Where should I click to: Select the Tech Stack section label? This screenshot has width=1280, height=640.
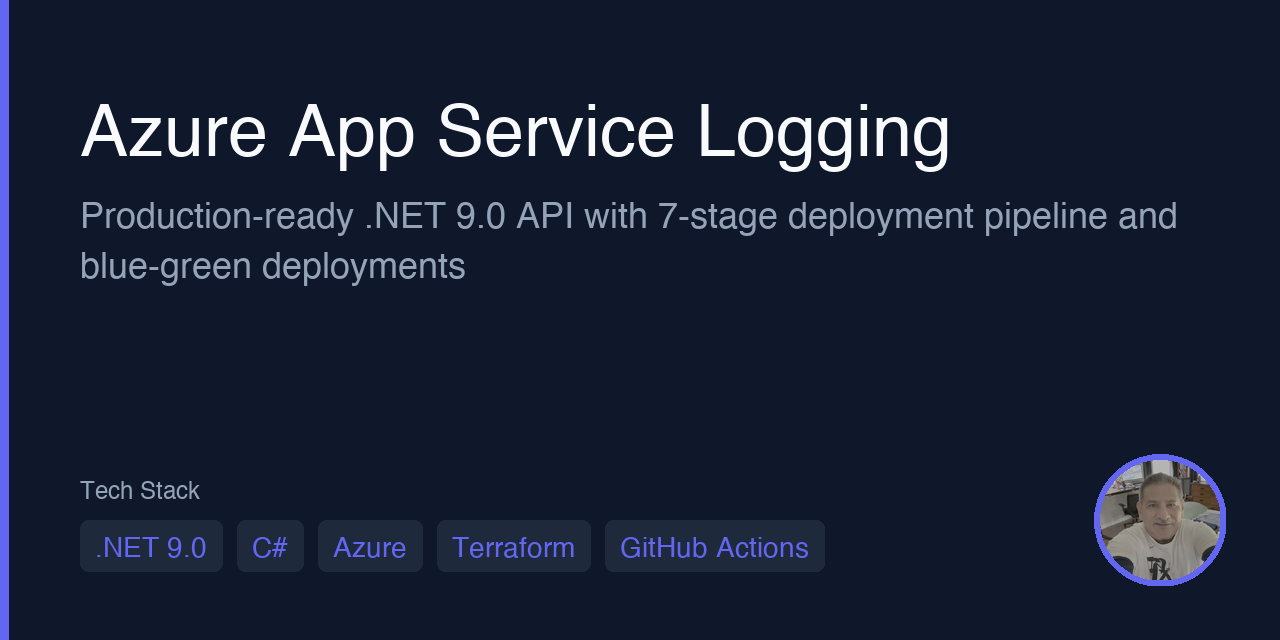click(140, 490)
